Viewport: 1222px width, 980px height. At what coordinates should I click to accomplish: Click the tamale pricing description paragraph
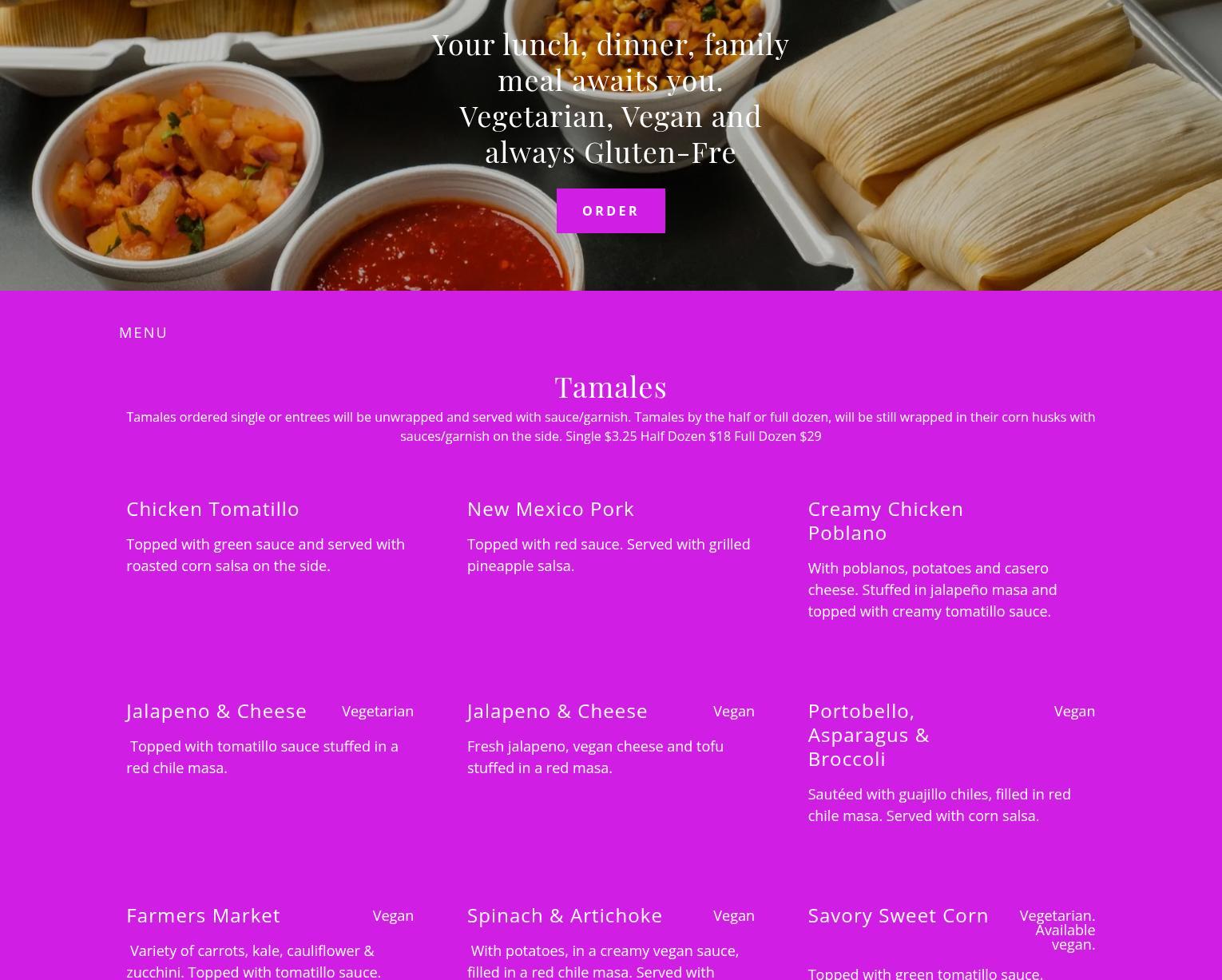[x=610, y=427]
